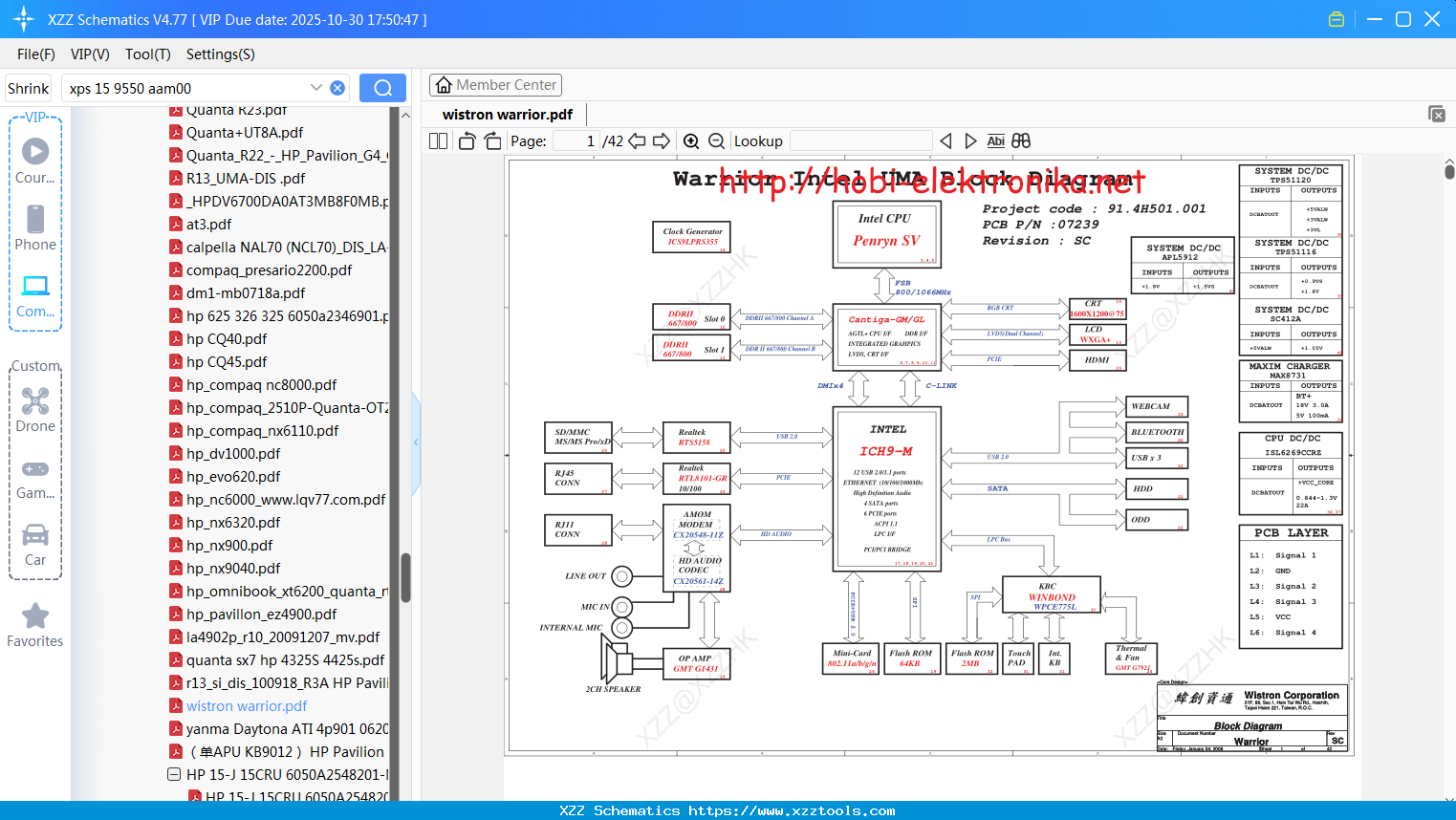
Task: Open hp CQ45.pdf
Action: [227, 362]
